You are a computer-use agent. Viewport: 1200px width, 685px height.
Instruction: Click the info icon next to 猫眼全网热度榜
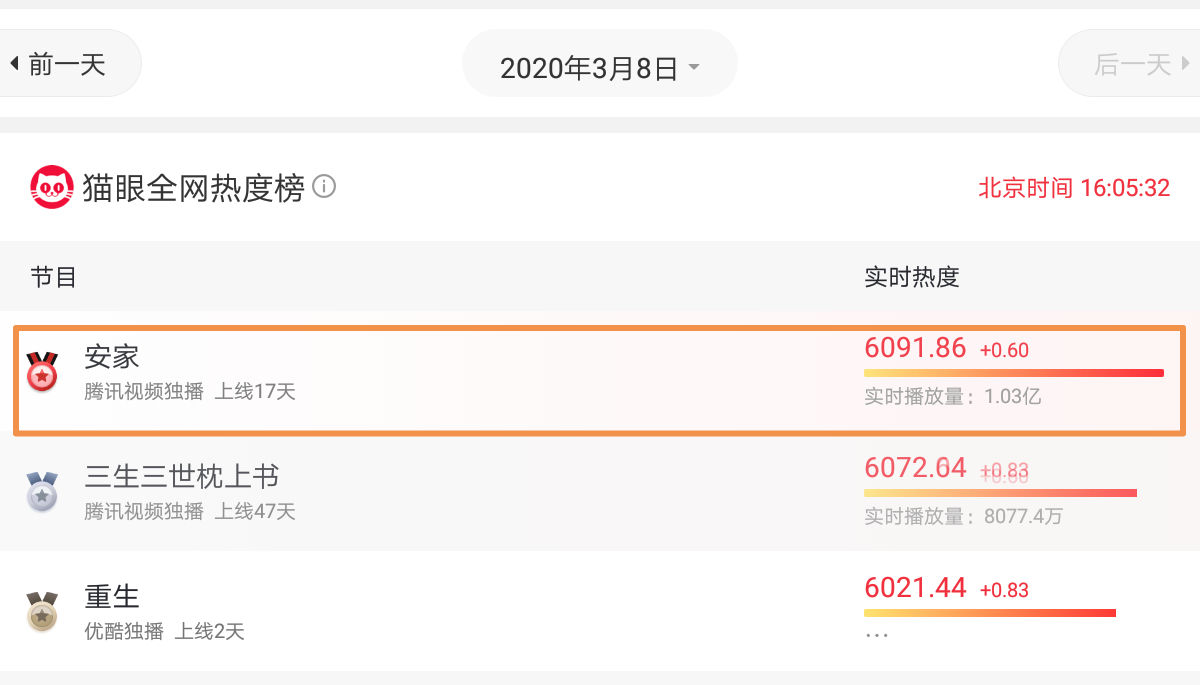[x=325, y=187]
